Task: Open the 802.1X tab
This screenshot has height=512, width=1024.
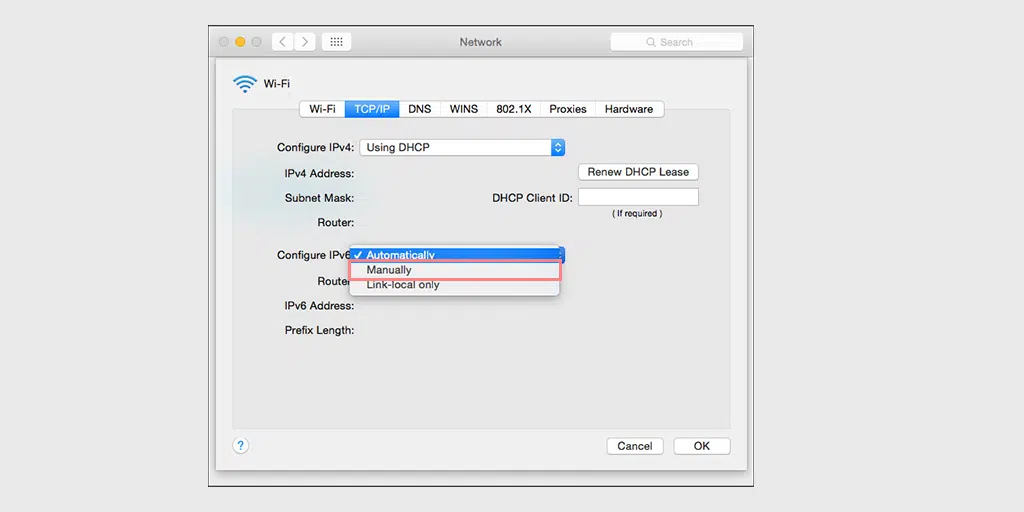Action: (514, 109)
